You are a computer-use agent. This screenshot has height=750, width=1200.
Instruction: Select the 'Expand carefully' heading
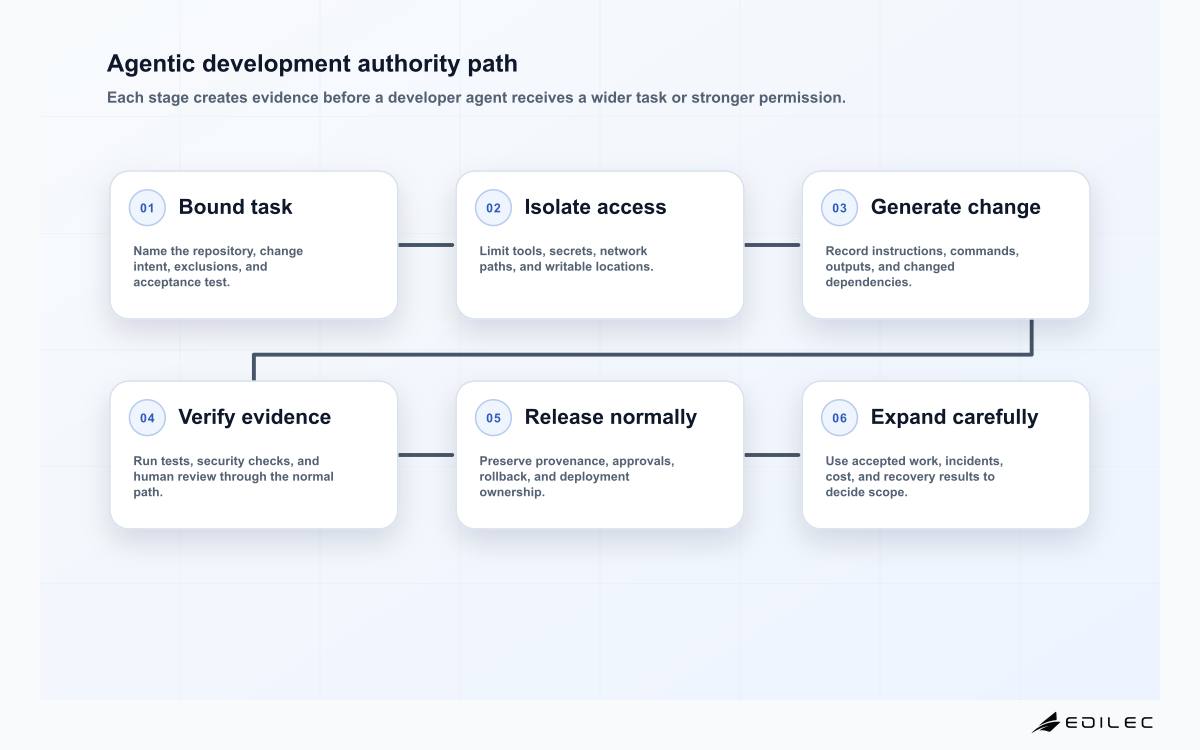(954, 417)
